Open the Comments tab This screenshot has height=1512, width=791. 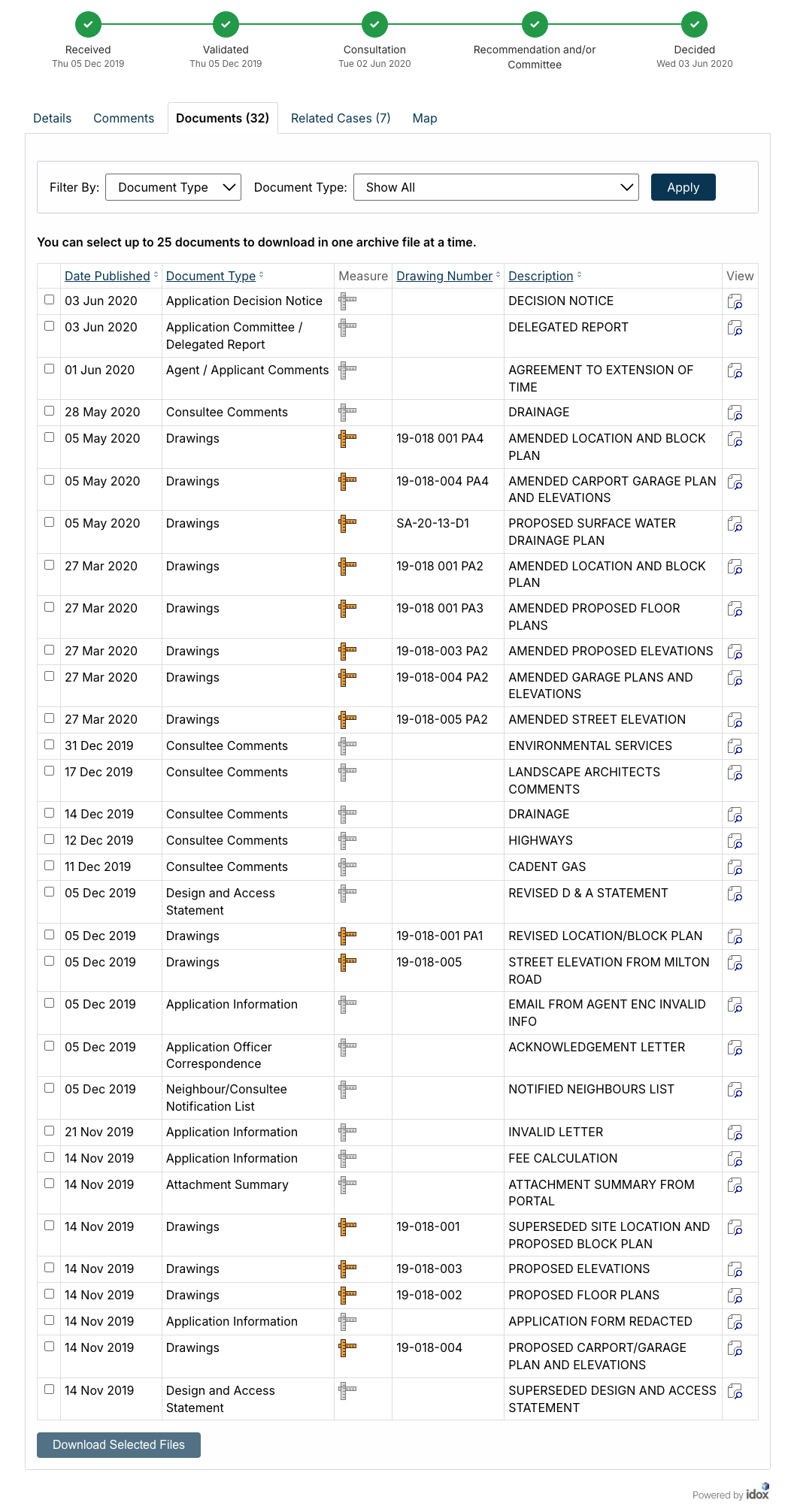pyautogui.click(x=123, y=118)
